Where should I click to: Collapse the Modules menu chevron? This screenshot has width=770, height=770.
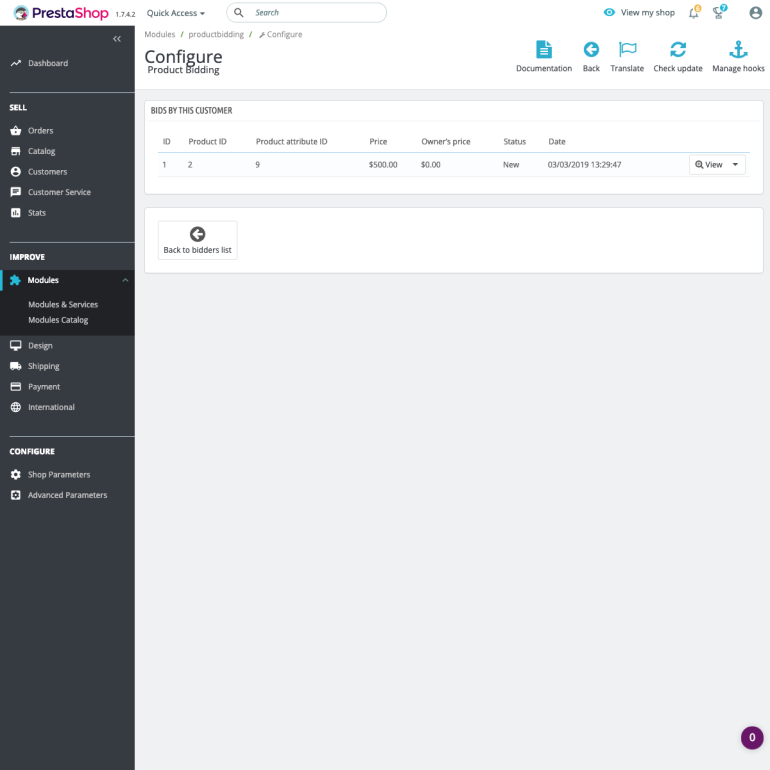coord(125,280)
